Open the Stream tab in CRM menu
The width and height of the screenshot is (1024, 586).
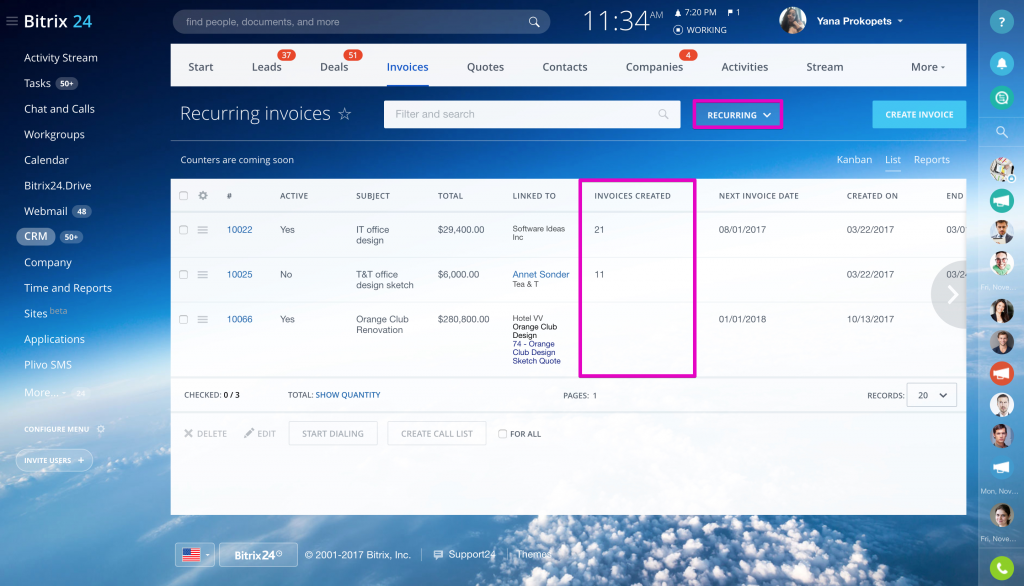(825, 67)
